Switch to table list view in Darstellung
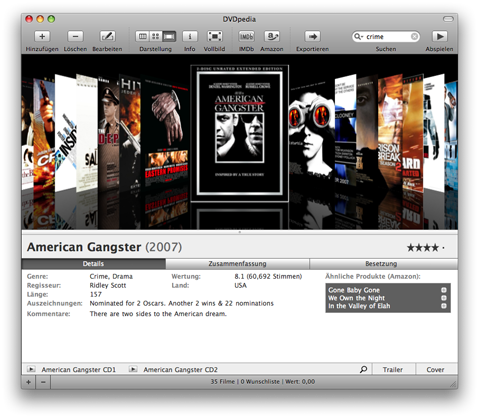 (143, 36)
